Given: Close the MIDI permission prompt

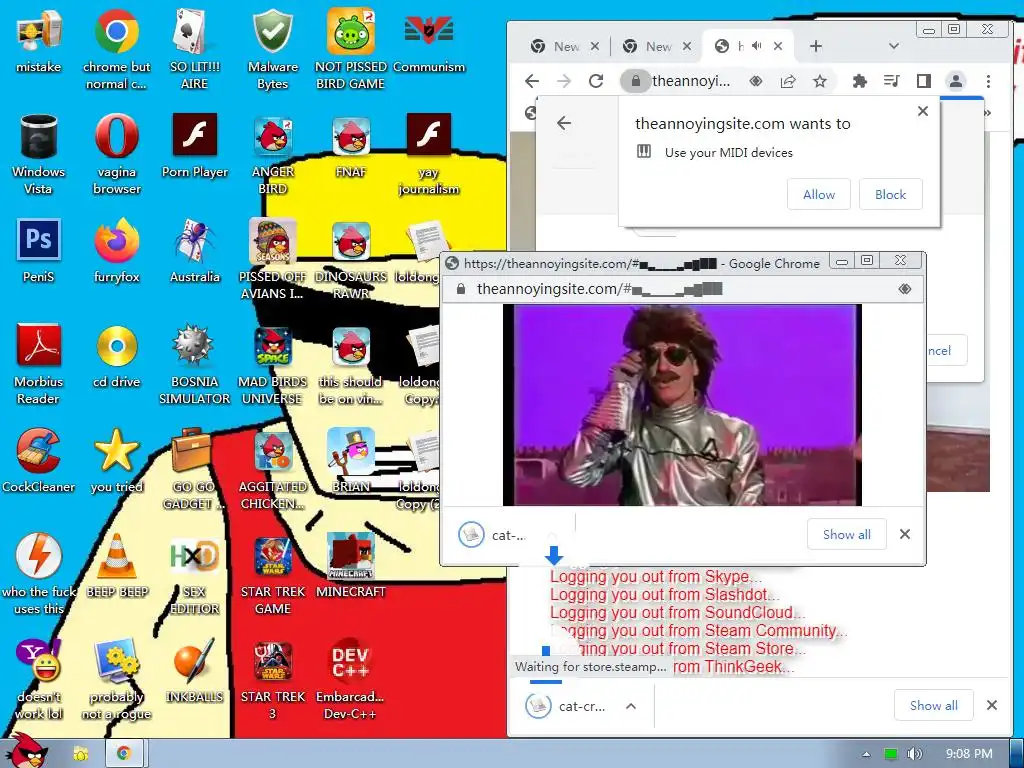Looking at the screenshot, I should click(923, 112).
